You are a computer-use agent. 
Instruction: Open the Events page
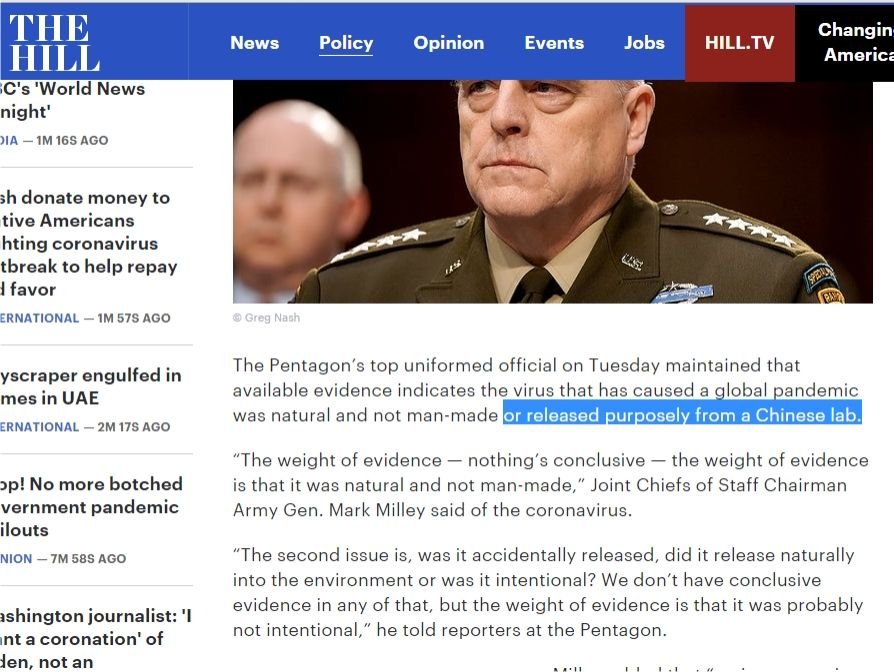coord(554,43)
